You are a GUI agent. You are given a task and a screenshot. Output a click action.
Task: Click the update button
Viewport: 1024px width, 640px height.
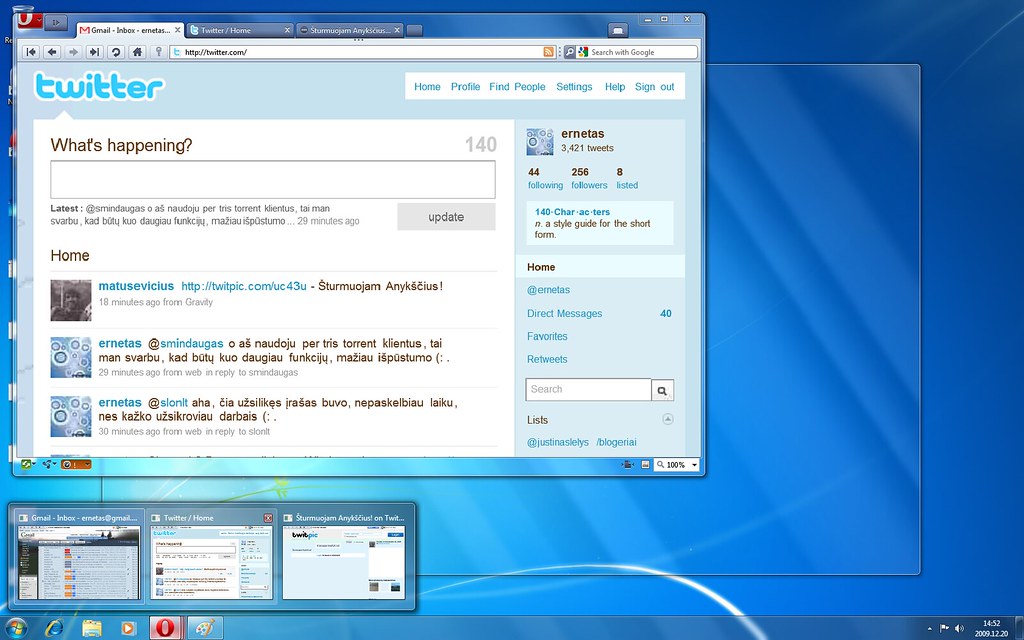[446, 217]
